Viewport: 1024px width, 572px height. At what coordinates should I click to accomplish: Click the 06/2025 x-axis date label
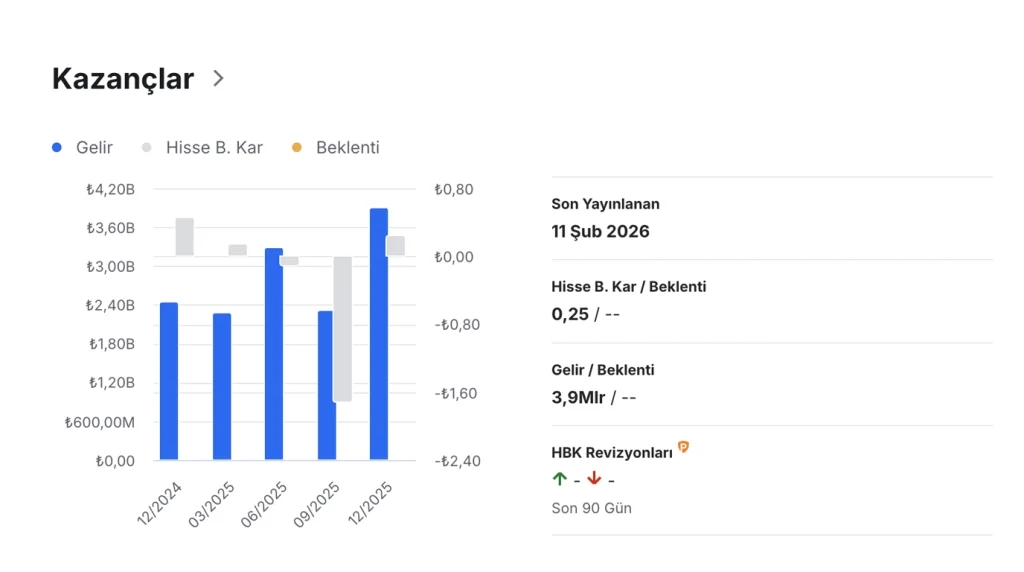coord(264,504)
